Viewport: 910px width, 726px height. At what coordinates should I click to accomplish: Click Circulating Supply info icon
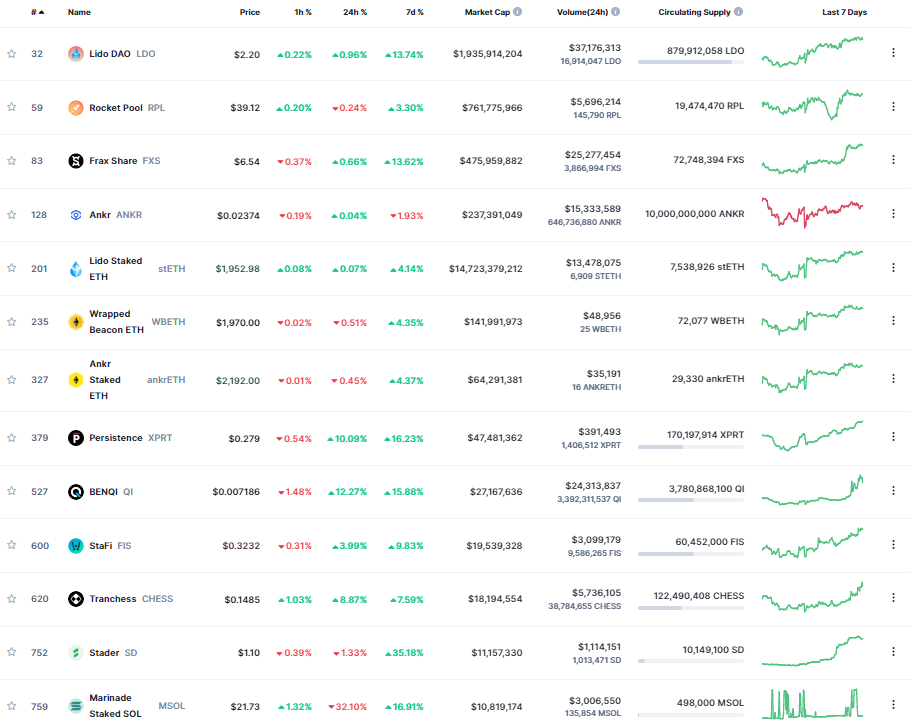click(738, 12)
